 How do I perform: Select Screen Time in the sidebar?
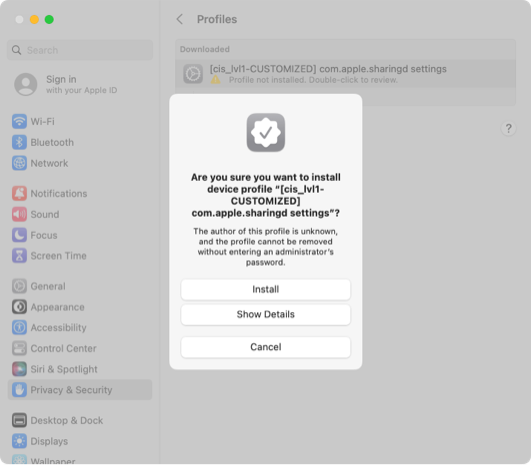click(59, 256)
